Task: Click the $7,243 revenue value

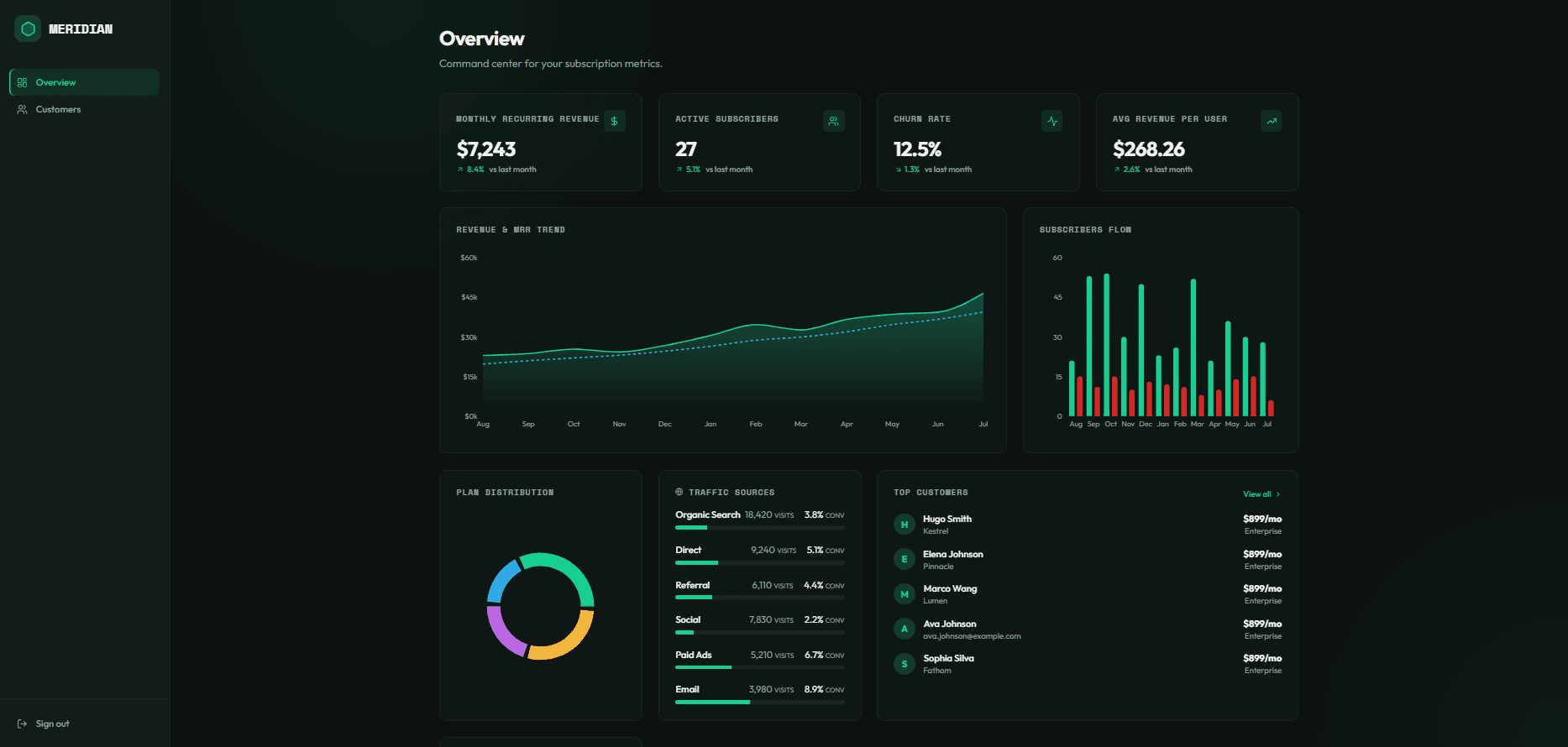Action: click(486, 149)
